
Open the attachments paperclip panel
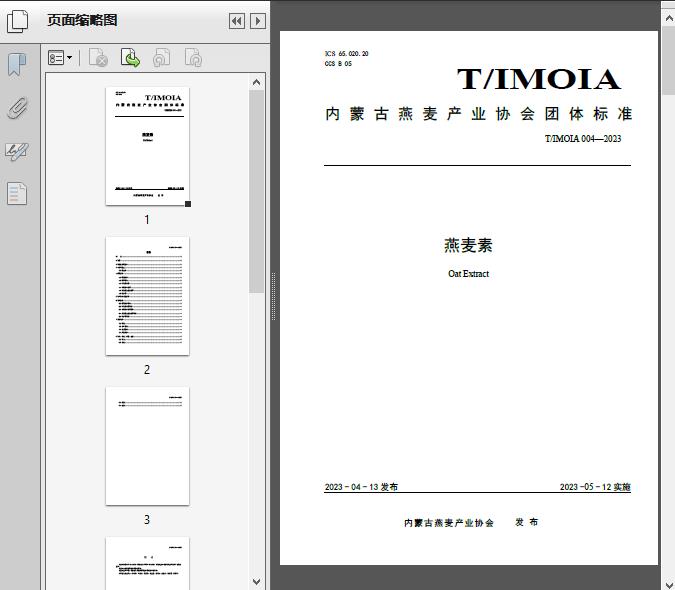coord(17,108)
